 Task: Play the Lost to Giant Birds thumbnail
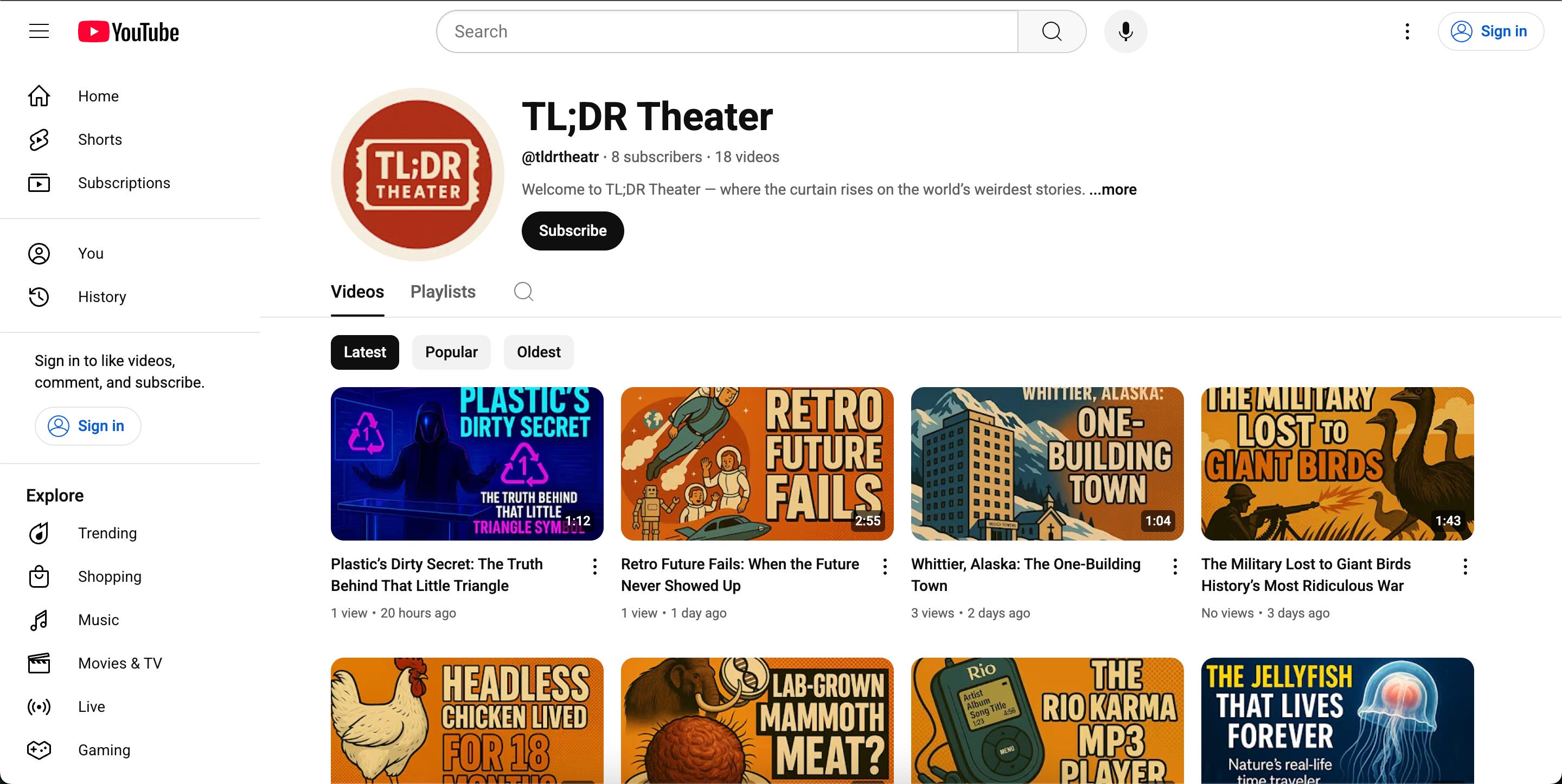pos(1337,464)
